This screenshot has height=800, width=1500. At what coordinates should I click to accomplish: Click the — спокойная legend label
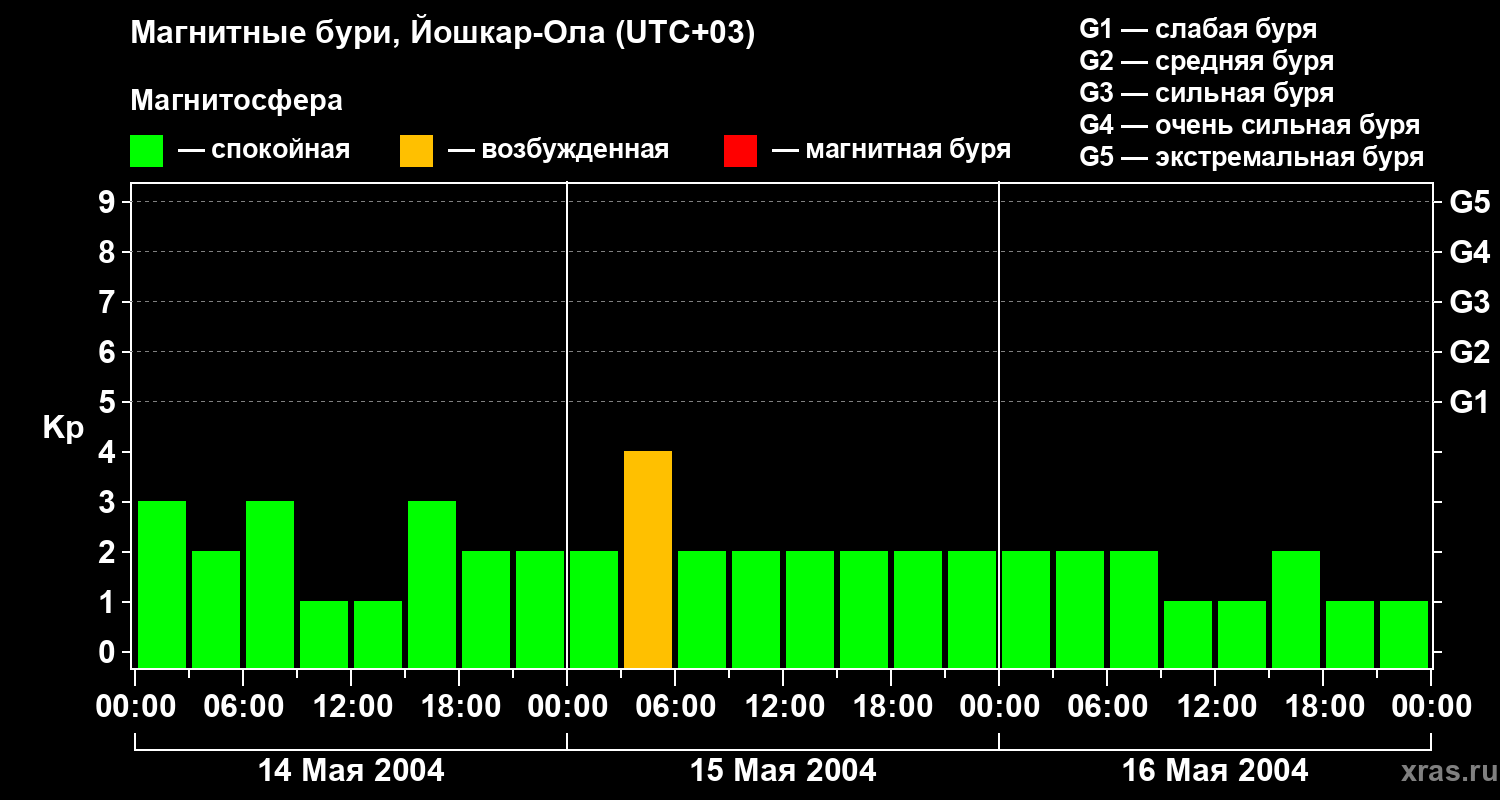point(264,150)
